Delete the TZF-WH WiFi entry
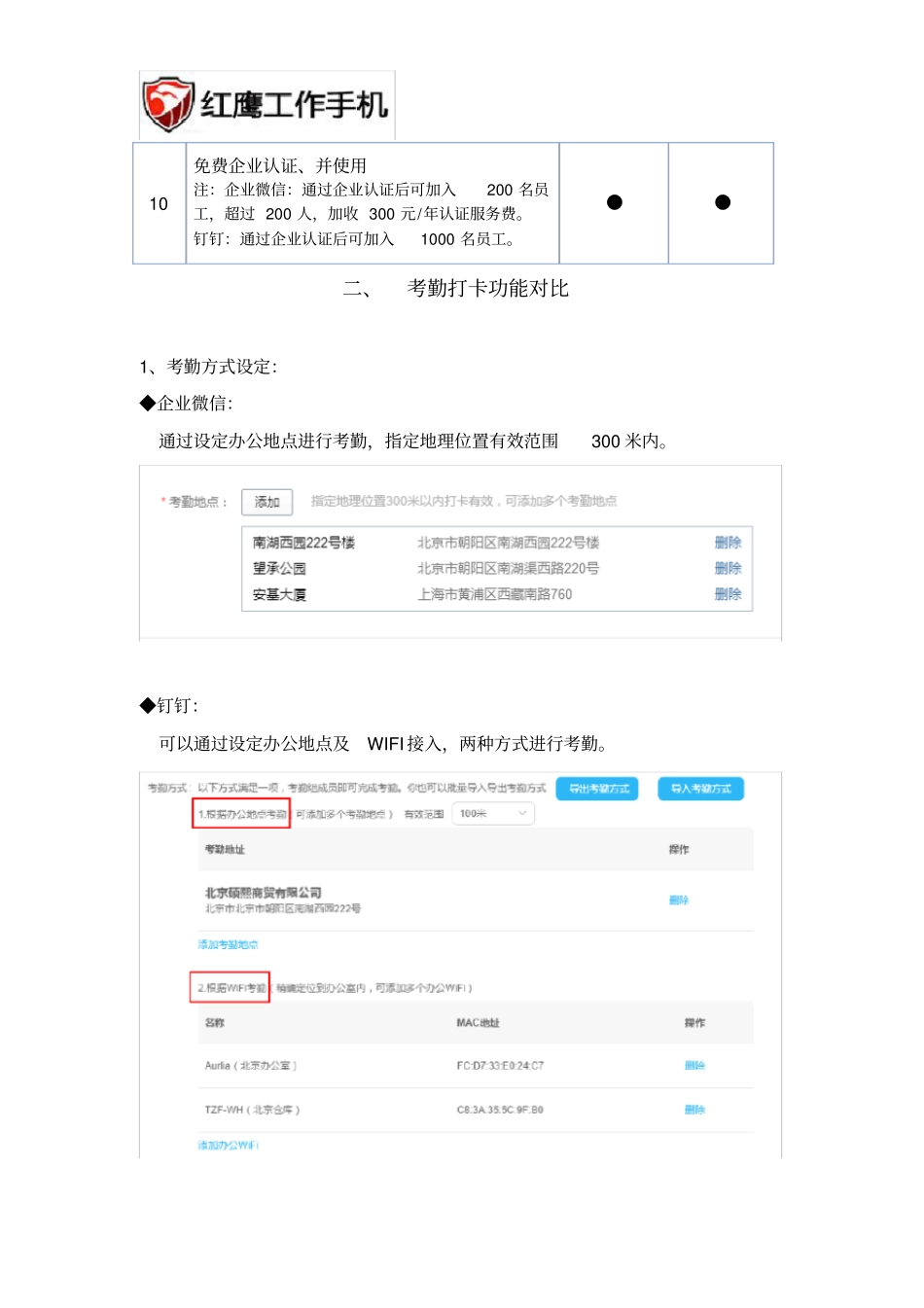The width and height of the screenshot is (924, 1308). (x=694, y=1110)
